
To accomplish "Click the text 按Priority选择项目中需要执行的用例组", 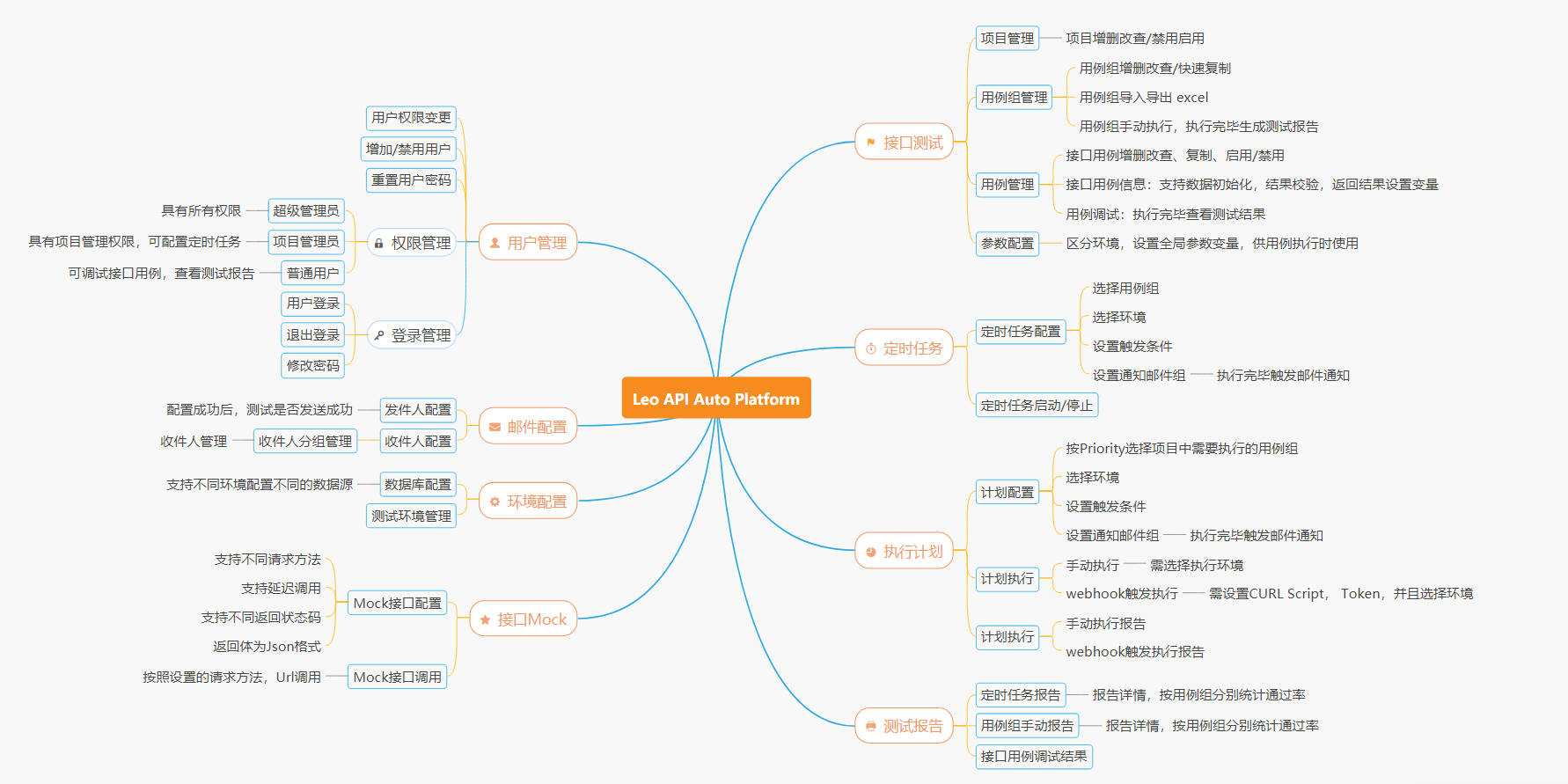I will pos(1182,448).
